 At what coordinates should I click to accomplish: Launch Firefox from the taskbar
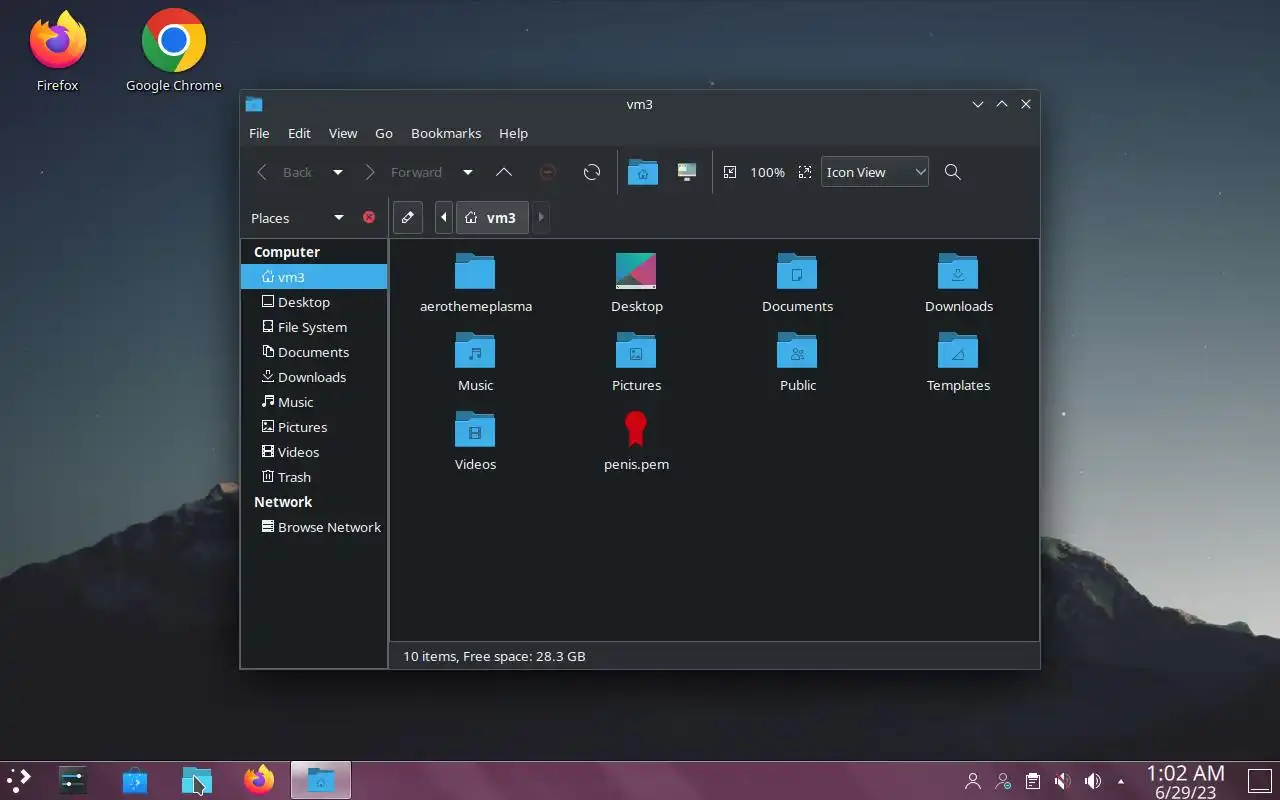(259, 780)
